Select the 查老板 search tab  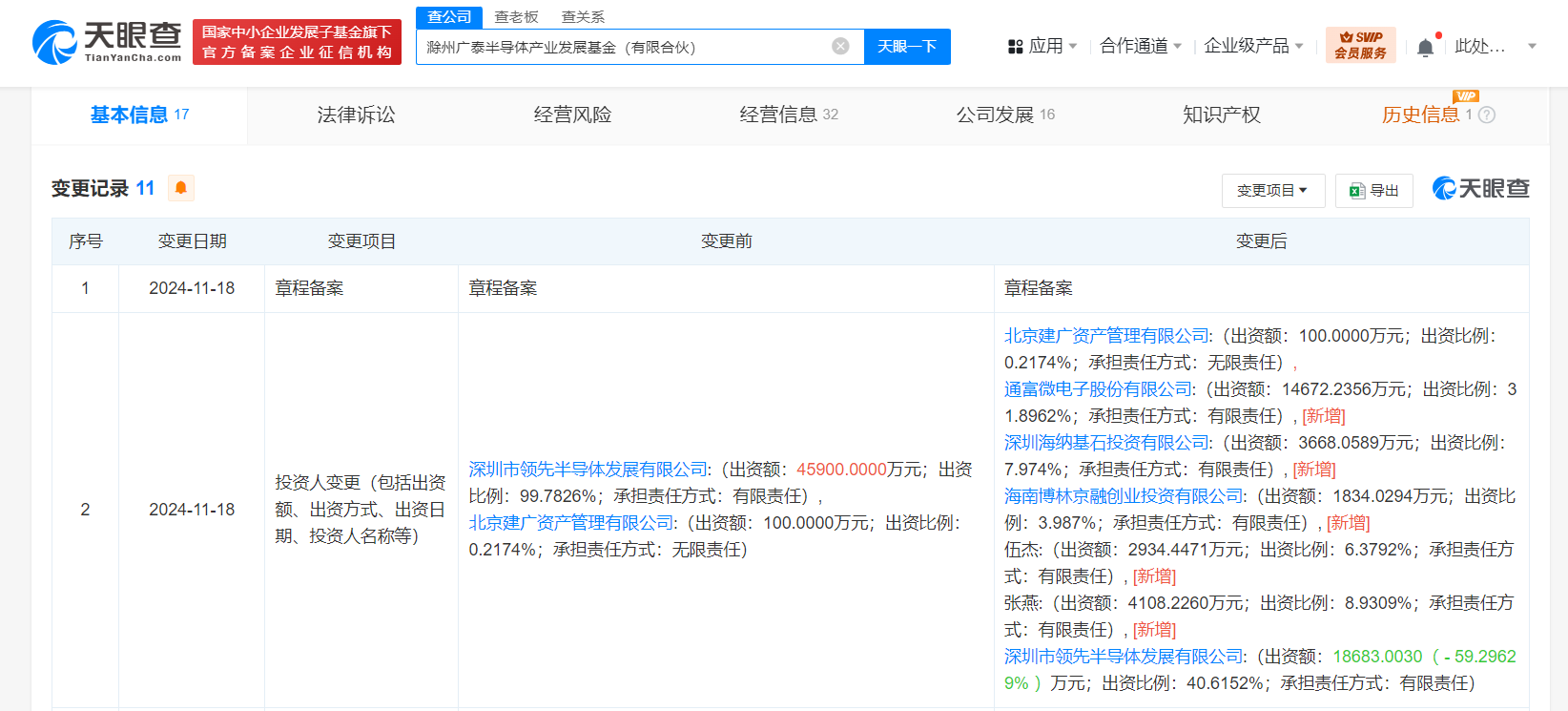pos(516,17)
